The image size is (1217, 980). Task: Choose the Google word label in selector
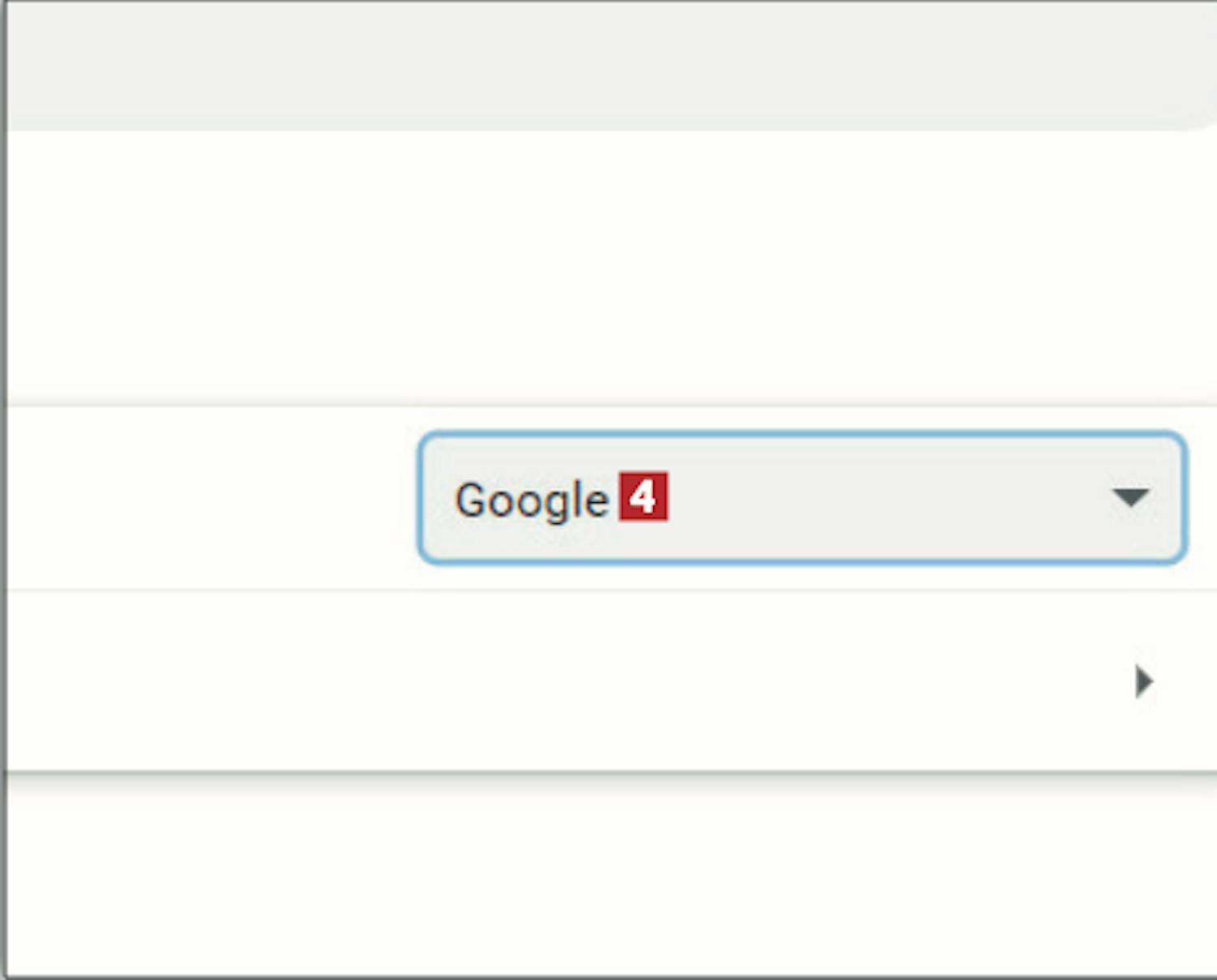pyautogui.click(x=531, y=501)
